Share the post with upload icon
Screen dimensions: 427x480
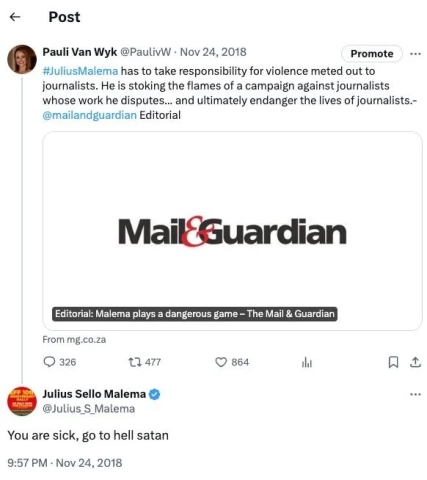(x=415, y=362)
